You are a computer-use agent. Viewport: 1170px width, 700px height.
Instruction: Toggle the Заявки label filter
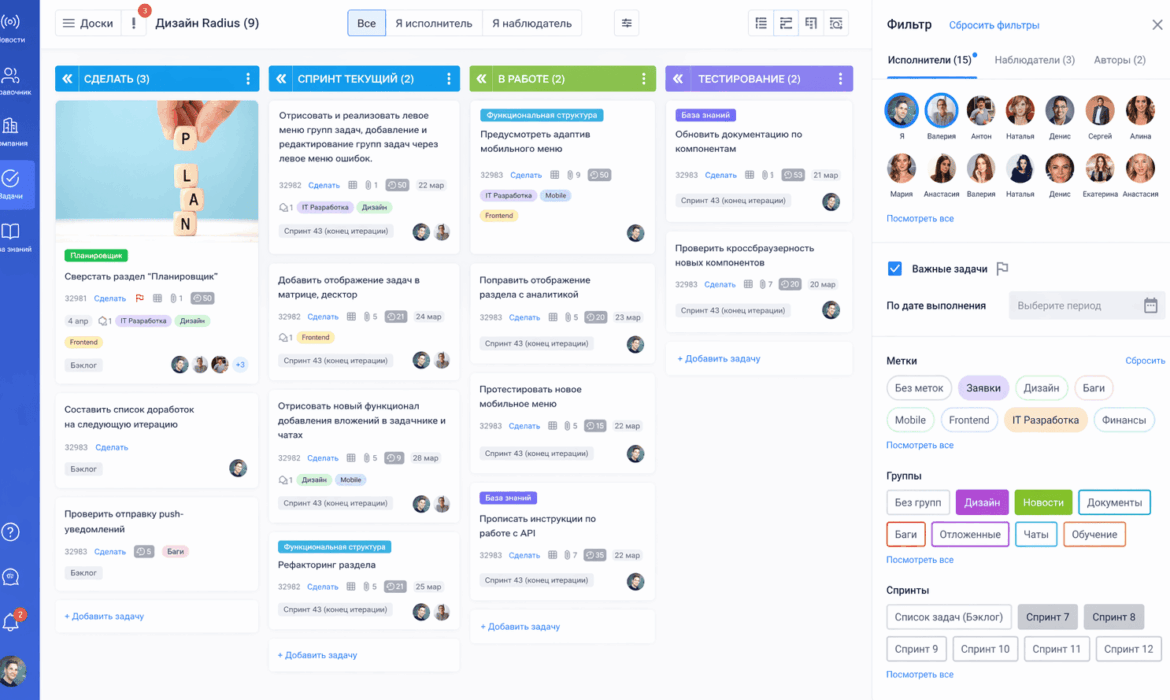[x=983, y=389]
